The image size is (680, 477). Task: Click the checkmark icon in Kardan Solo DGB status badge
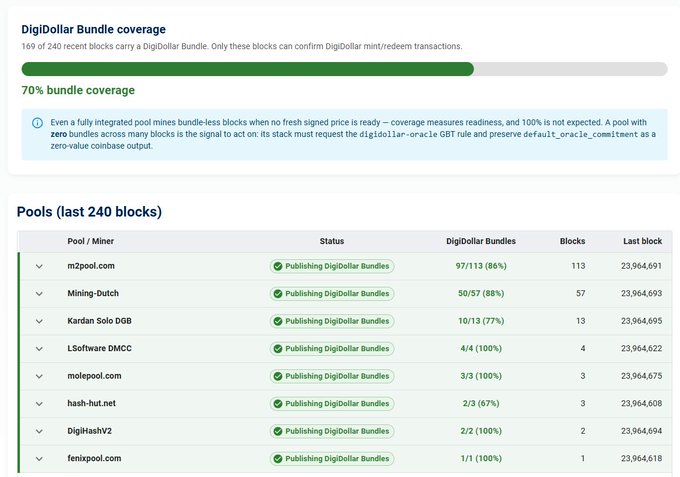pos(278,321)
